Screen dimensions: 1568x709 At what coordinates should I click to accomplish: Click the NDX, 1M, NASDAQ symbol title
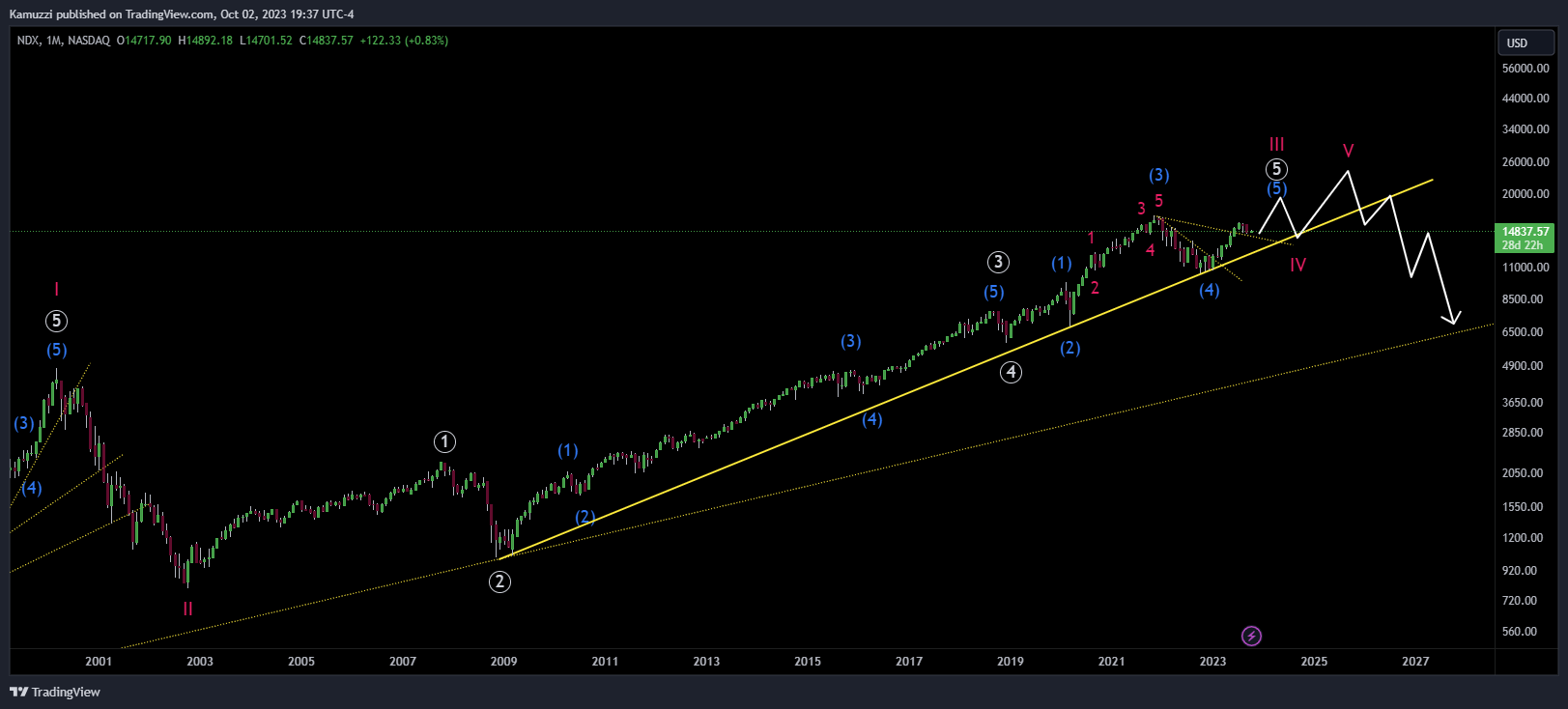(64, 41)
